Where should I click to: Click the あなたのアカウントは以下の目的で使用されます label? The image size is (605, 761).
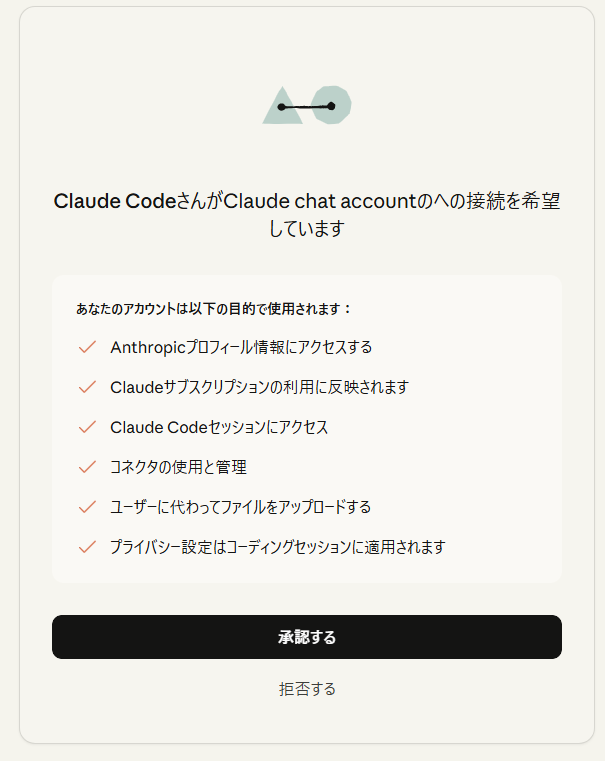pyautogui.click(x=214, y=309)
